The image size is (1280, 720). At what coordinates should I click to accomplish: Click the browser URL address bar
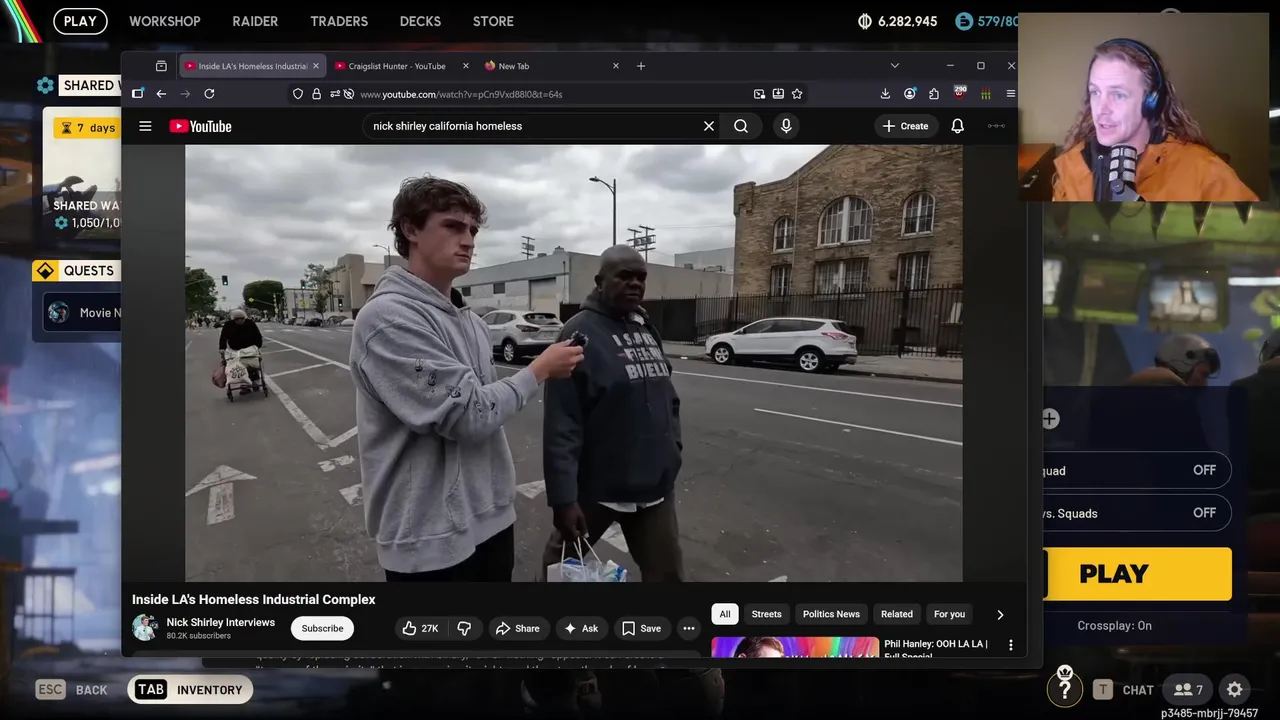550,94
